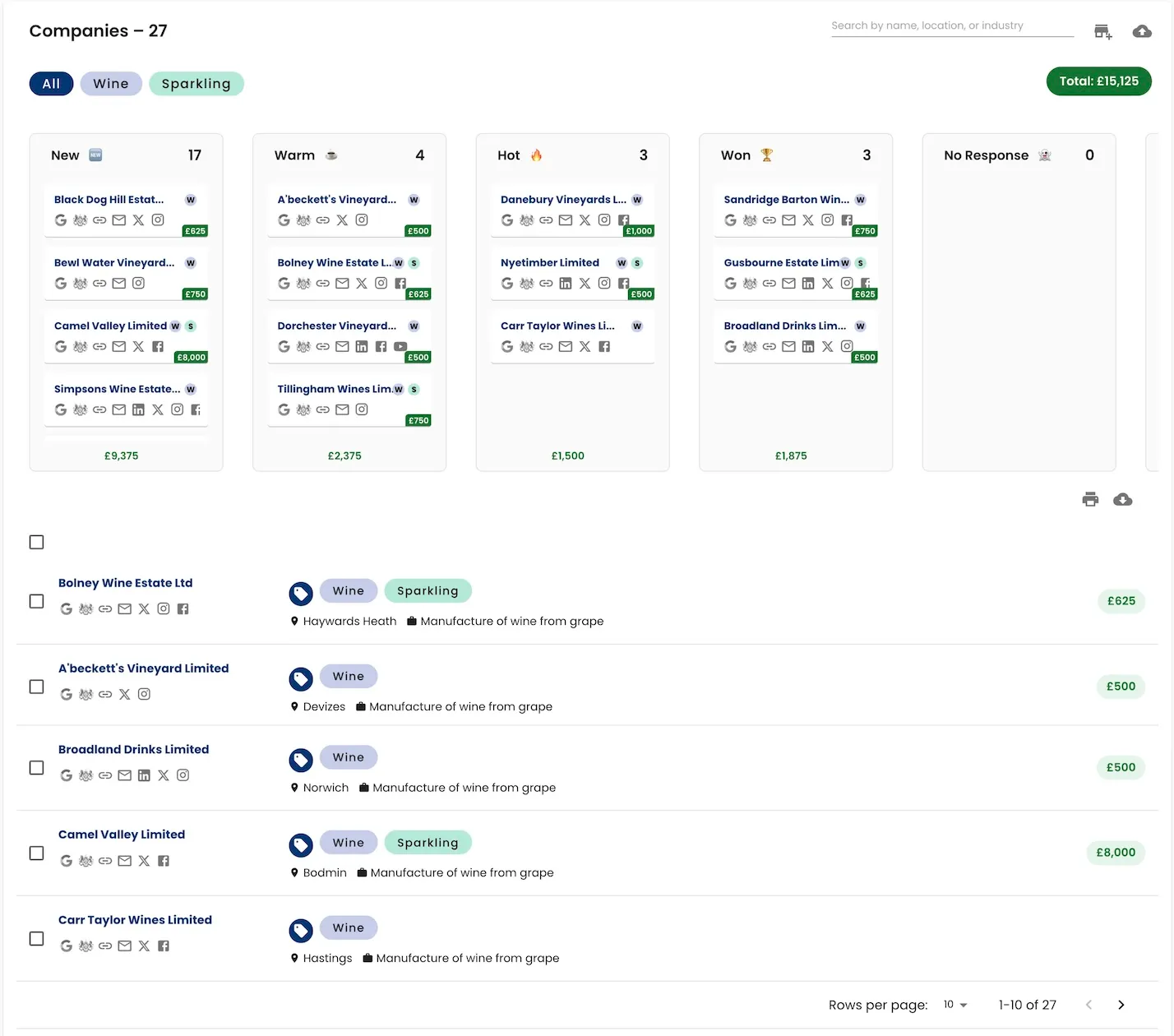Click the £625 badge in Bolney row
Image resolution: width=1174 pixels, height=1036 pixels.
tap(1121, 601)
